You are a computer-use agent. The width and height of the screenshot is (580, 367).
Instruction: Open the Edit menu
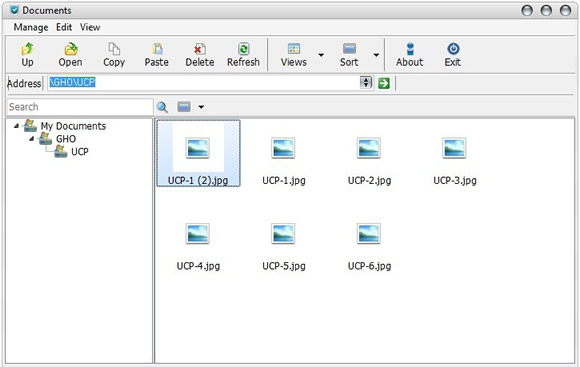pos(64,27)
